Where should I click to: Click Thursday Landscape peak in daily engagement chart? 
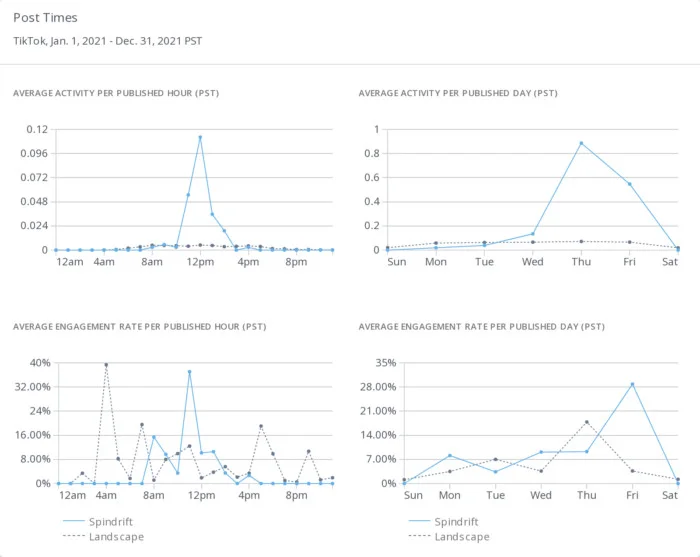coord(587,422)
